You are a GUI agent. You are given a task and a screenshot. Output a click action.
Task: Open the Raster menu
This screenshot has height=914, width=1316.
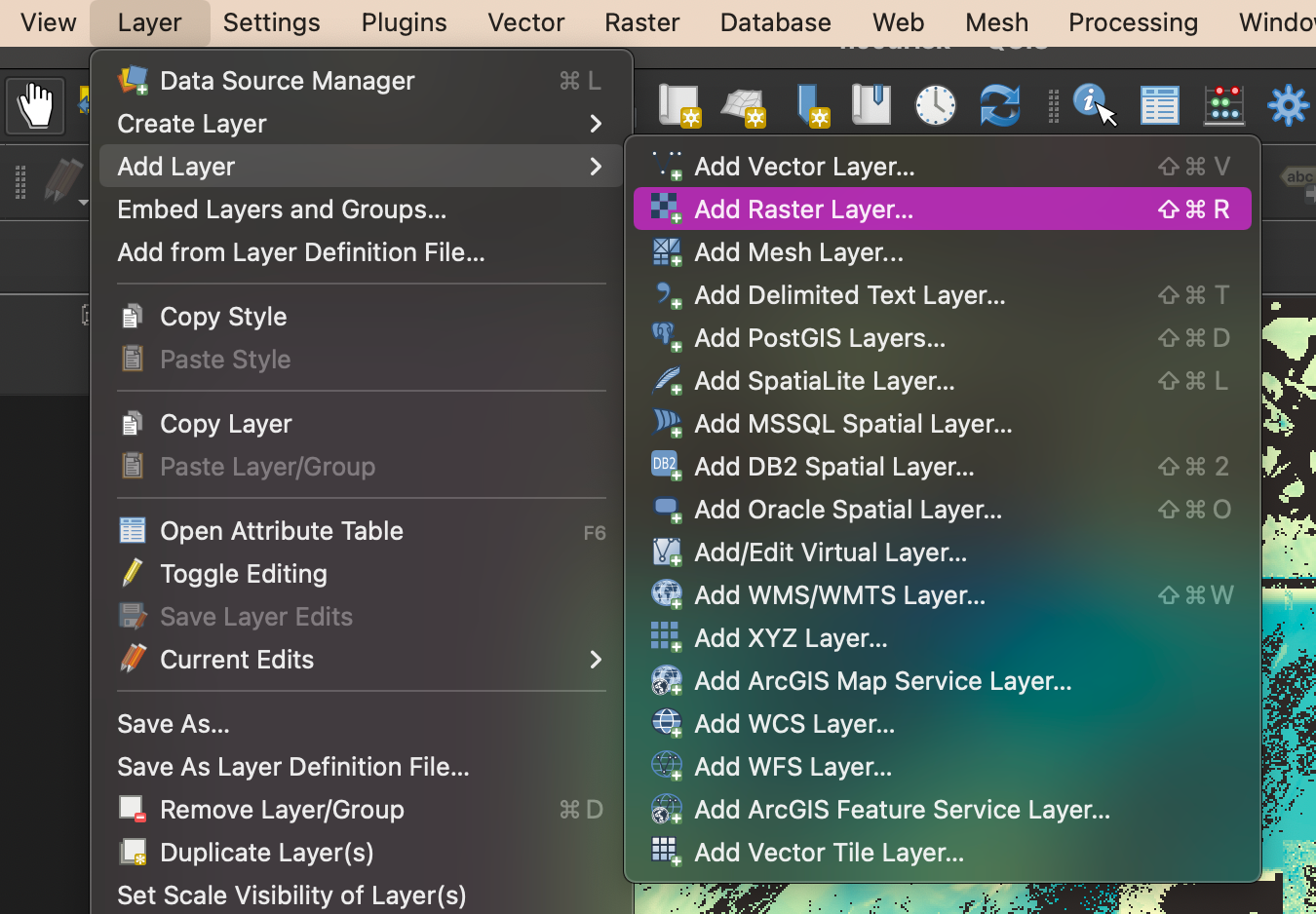[x=641, y=22]
